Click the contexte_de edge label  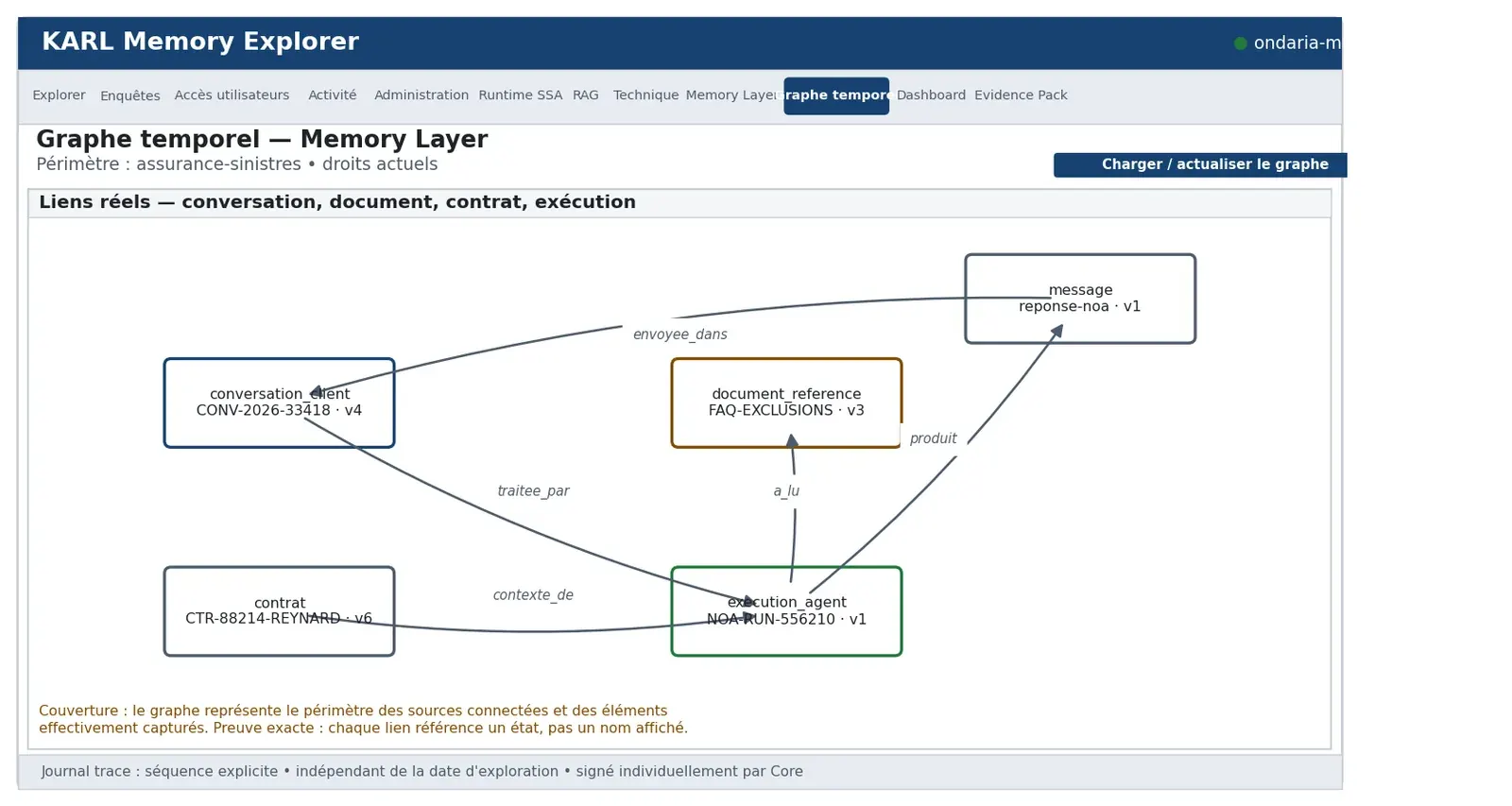point(533,595)
